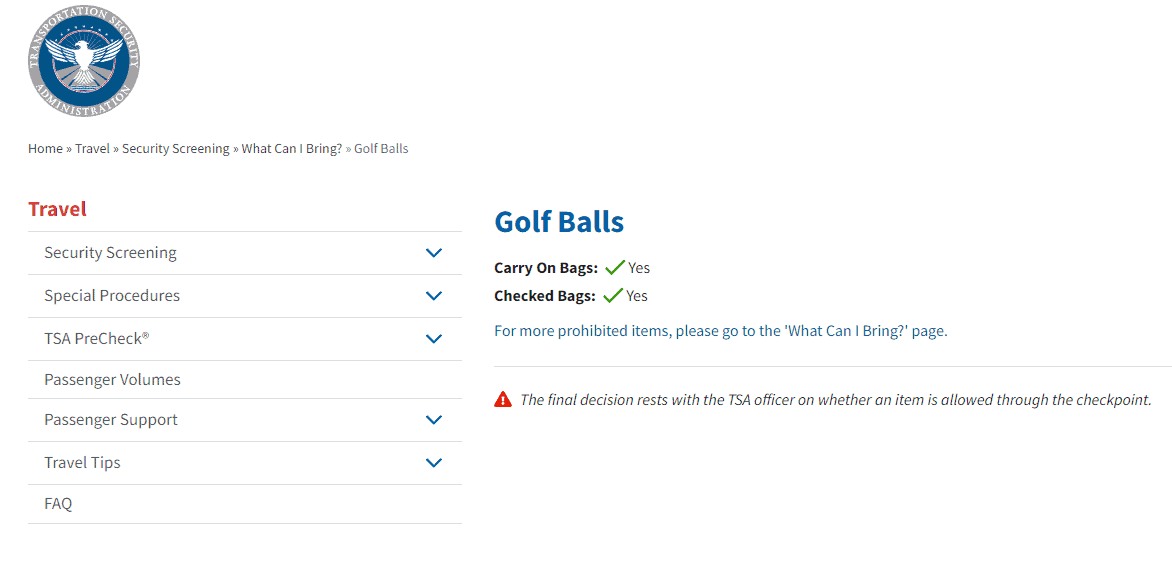Click the TSA seal logo
The height and width of the screenshot is (580, 1172).
pyautogui.click(x=84, y=61)
